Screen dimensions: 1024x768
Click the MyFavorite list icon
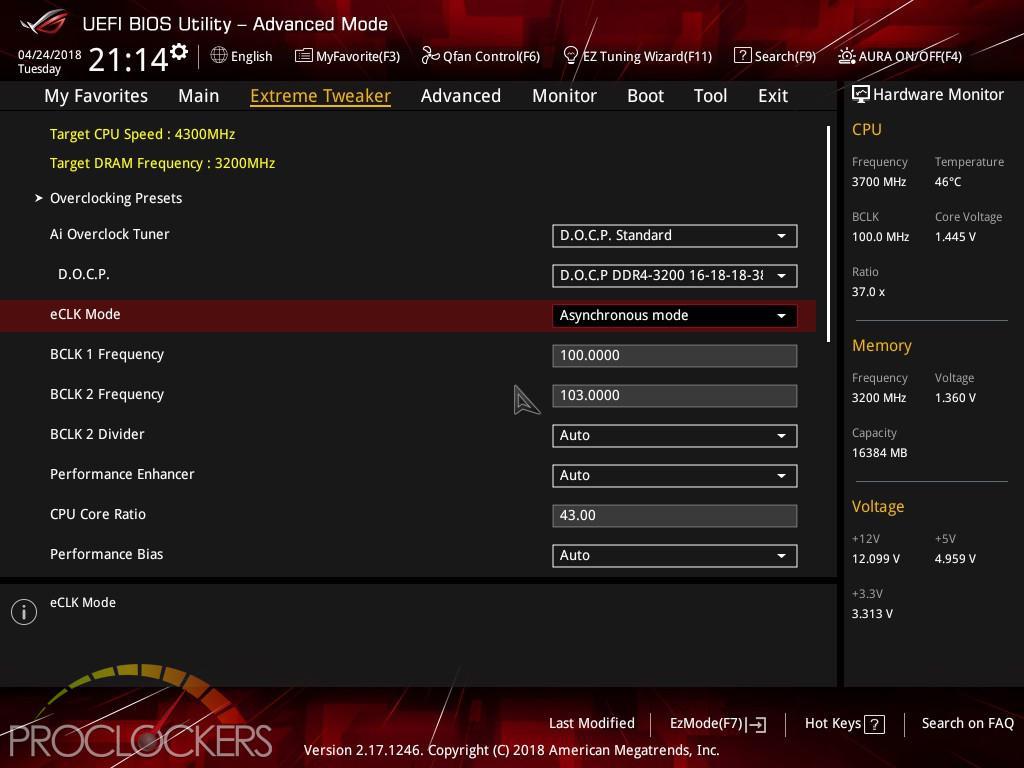(x=303, y=56)
